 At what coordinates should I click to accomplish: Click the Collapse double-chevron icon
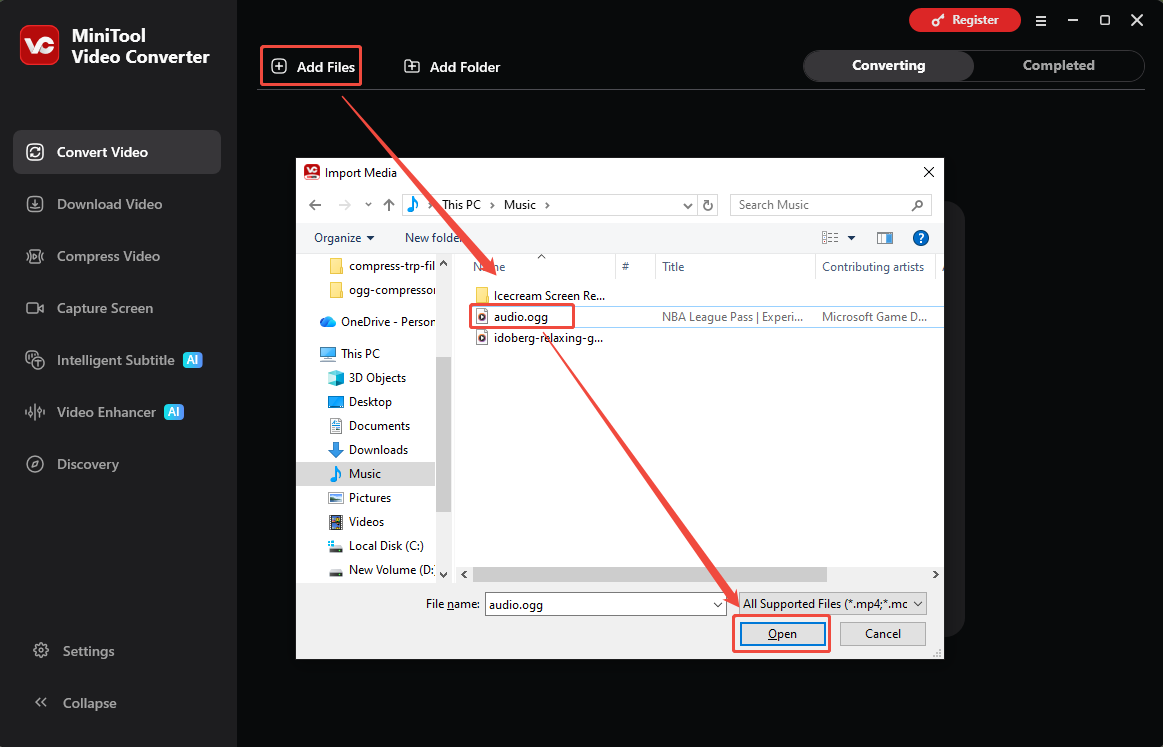(41, 702)
